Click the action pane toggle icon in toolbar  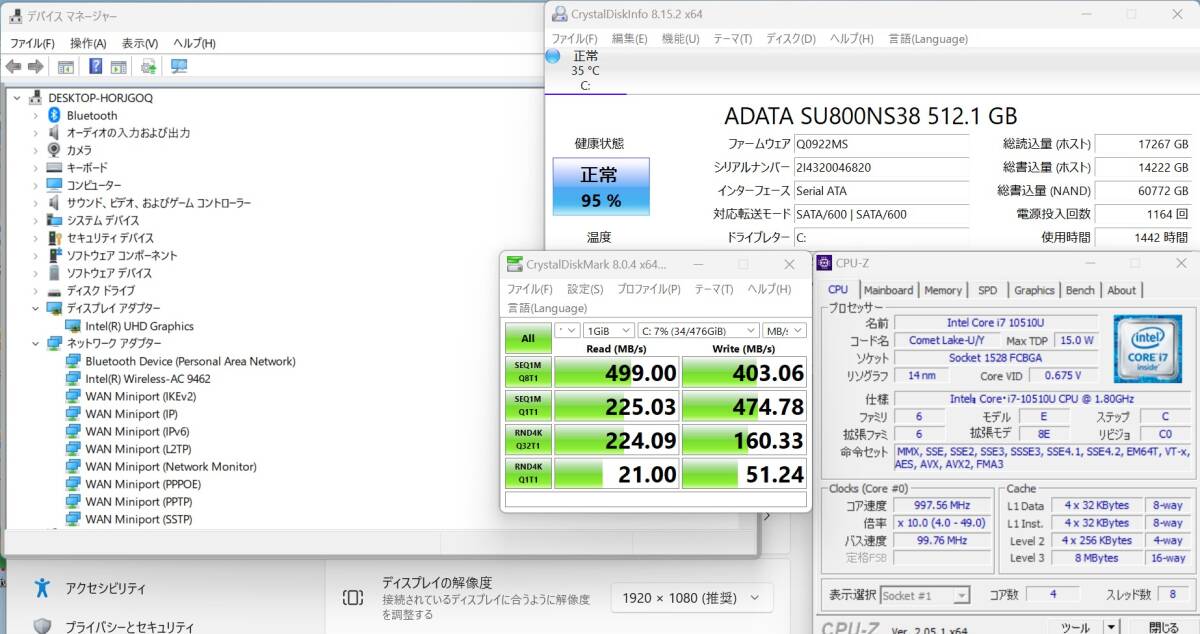tap(118, 67)
